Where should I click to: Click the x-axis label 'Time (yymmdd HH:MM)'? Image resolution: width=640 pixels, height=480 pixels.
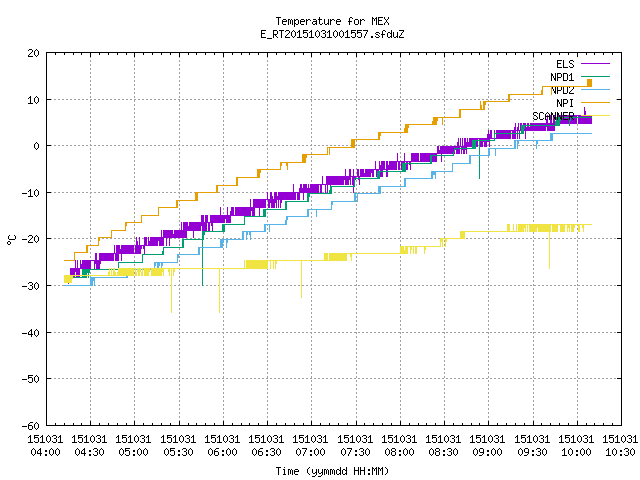pos(332,471)
